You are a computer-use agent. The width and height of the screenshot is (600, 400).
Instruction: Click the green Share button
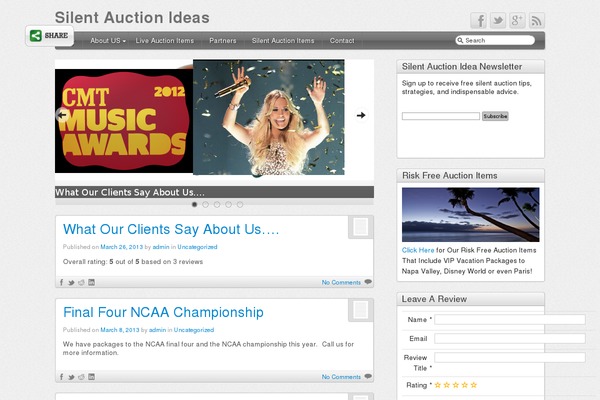(x=49, y=36)
